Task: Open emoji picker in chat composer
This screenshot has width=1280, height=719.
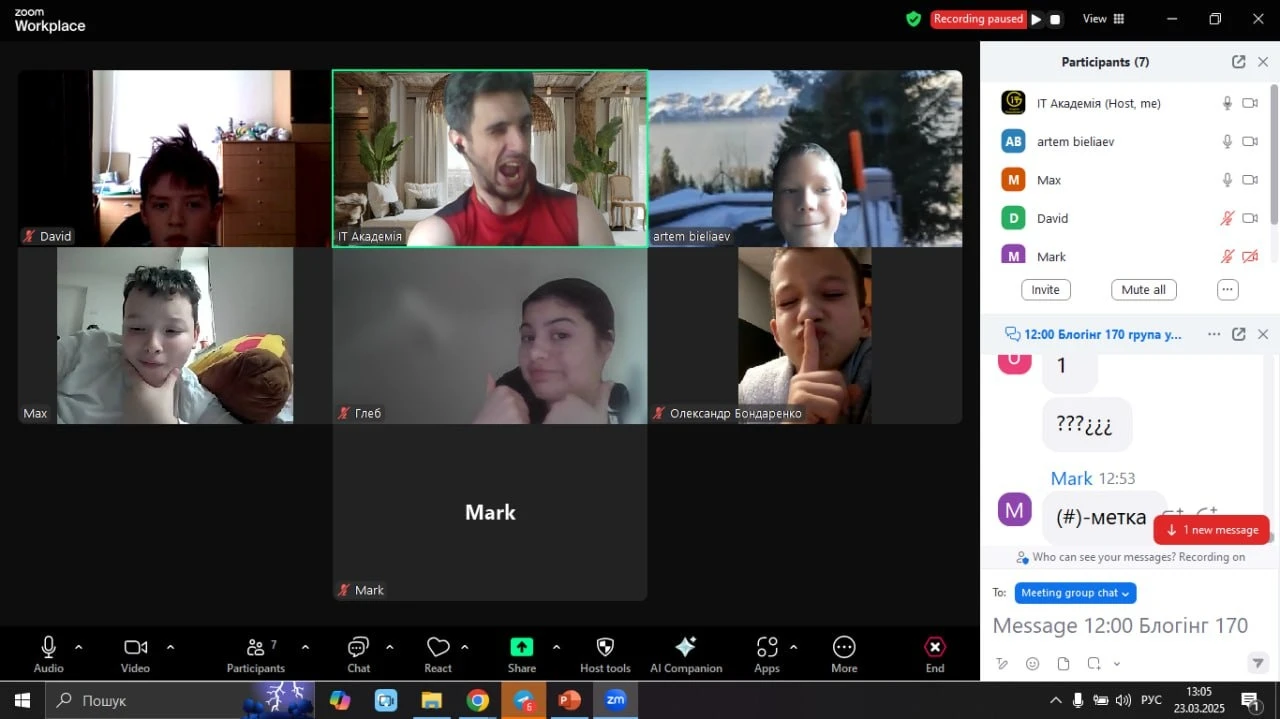Action: point(1032,663)
